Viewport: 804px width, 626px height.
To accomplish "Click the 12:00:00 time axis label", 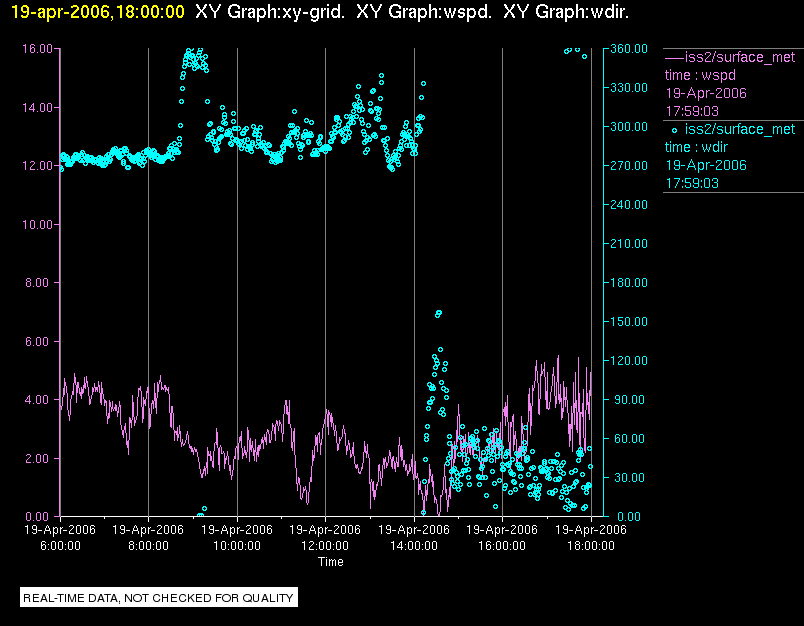I will coord(325,546).
